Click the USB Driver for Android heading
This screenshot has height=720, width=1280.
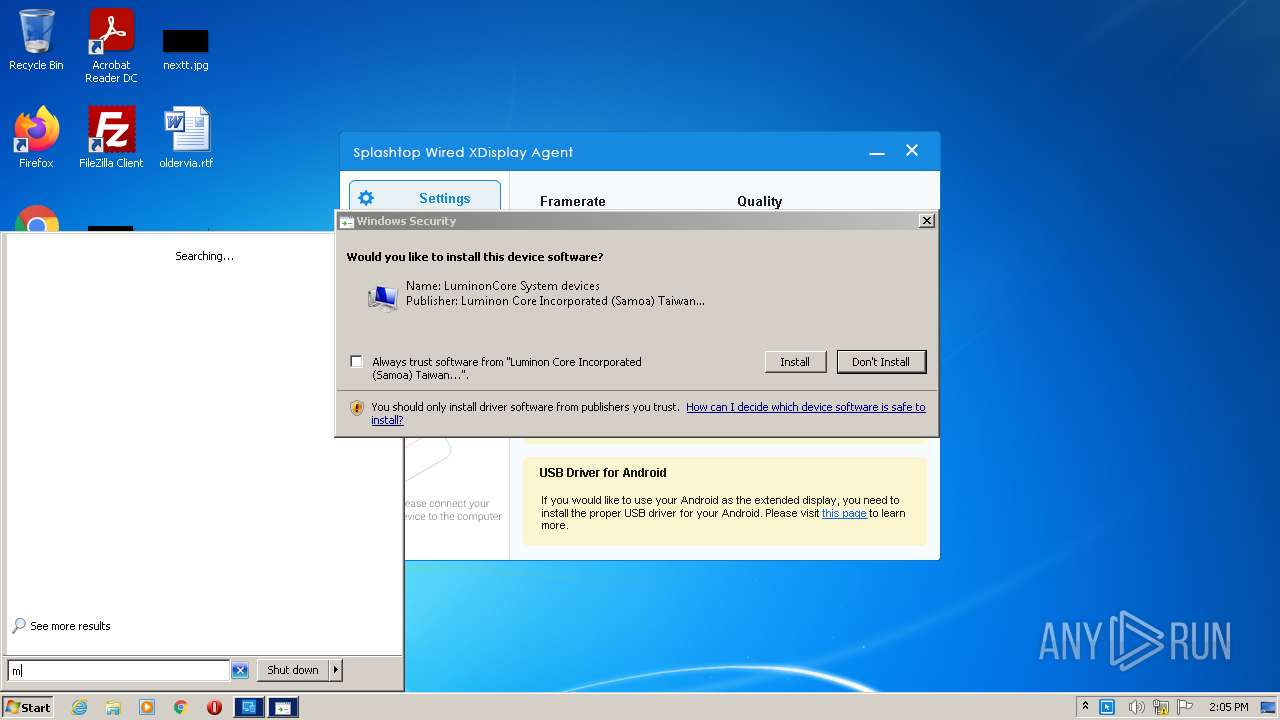click(603, 473)
